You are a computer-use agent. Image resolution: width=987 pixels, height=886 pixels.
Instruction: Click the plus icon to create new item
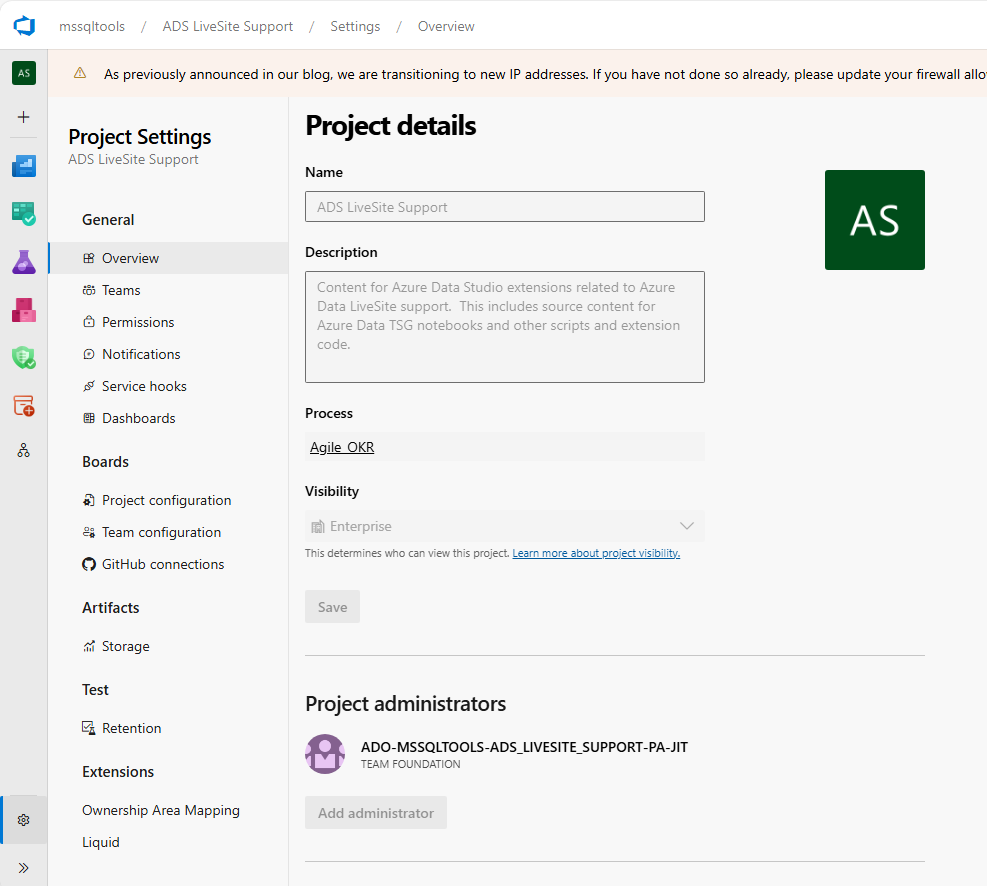pos(23,117)
